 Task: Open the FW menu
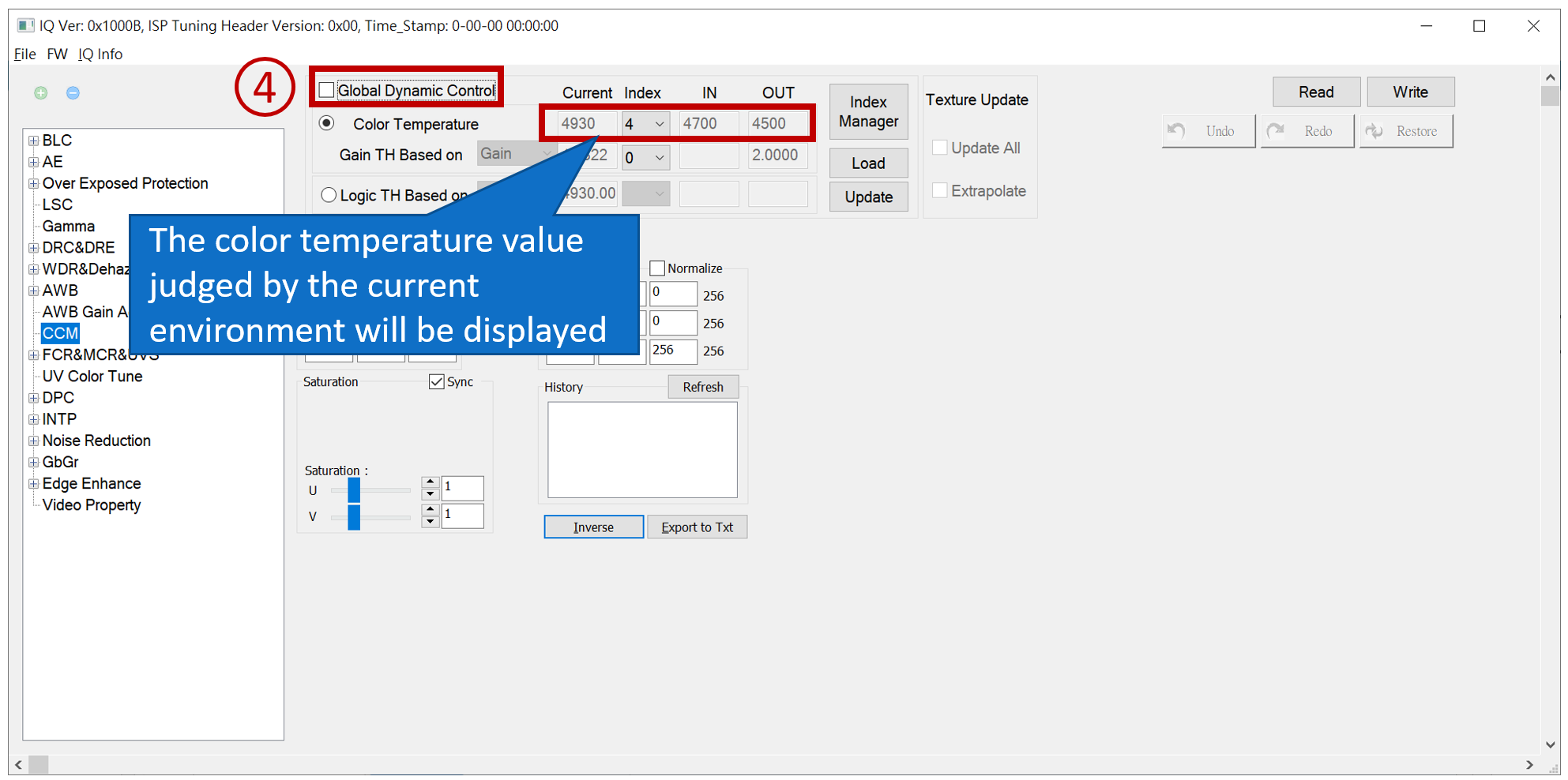pos(57,54)
